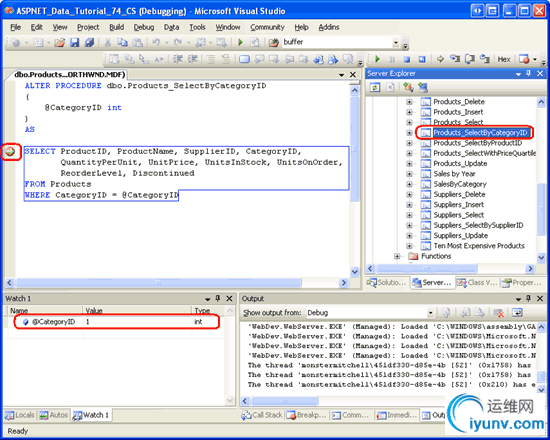Switch to the Call Stack tab
Image resolution: width=550 pixels, height=440 pixels.
tap(262, 415)
